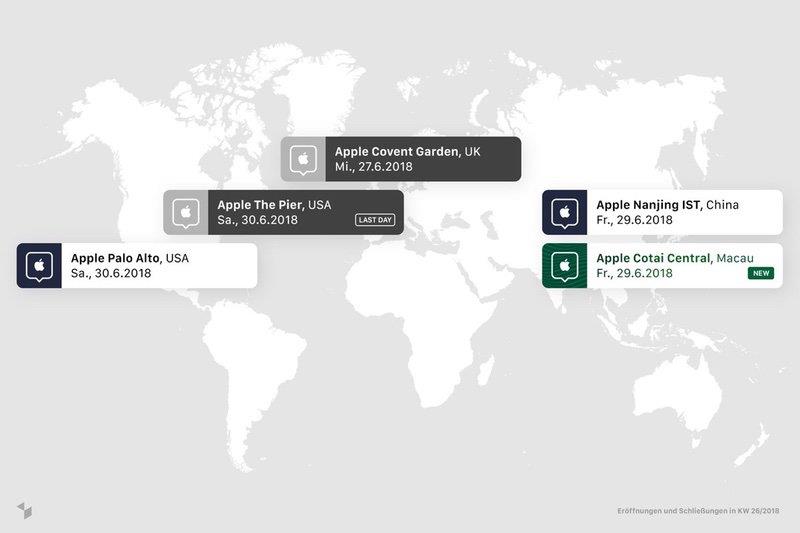Click the gray logo in the bottom-left corner
The height and width of the screenshot is (533, 800).
24,510
